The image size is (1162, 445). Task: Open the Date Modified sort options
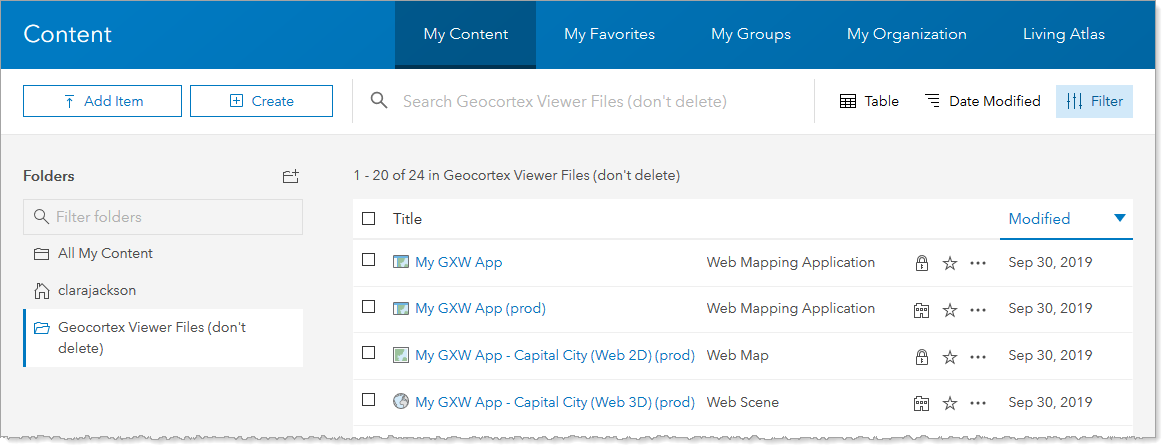(983, 101)
